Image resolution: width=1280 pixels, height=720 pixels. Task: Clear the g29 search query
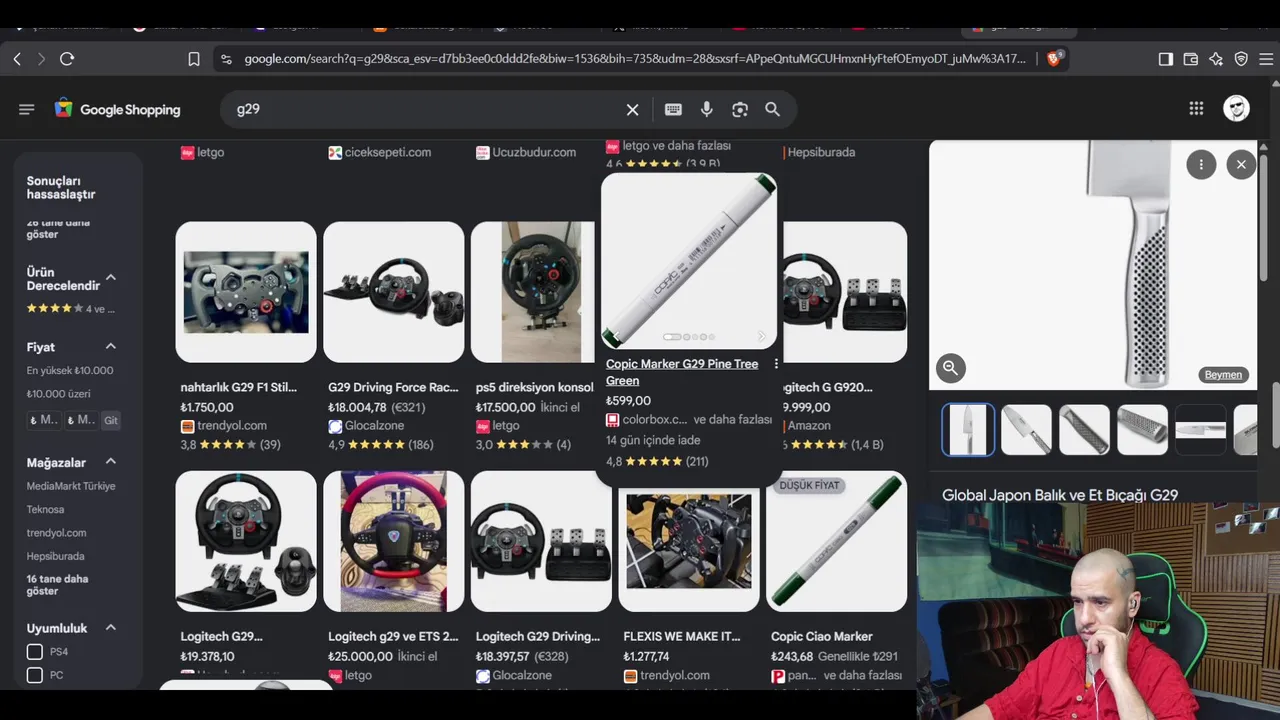coord(633,109)
